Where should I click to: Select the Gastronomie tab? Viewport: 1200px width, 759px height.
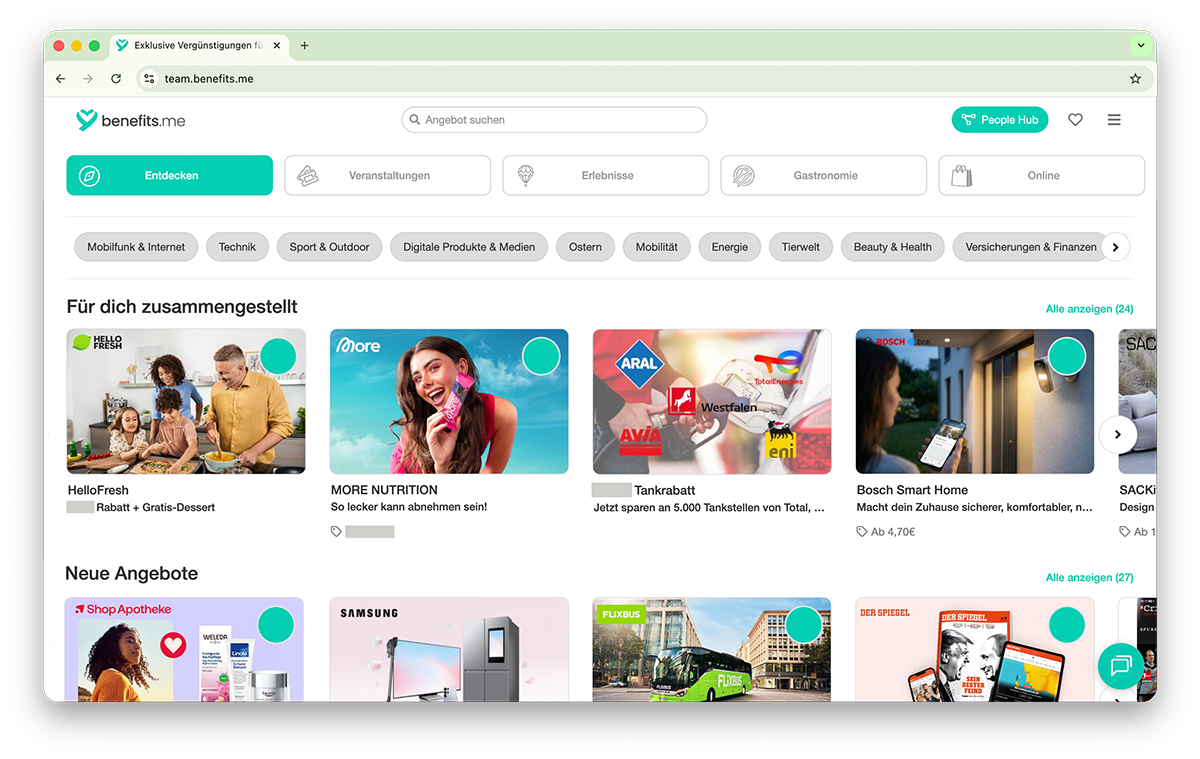pyautogui.click(x=824, y=175)
